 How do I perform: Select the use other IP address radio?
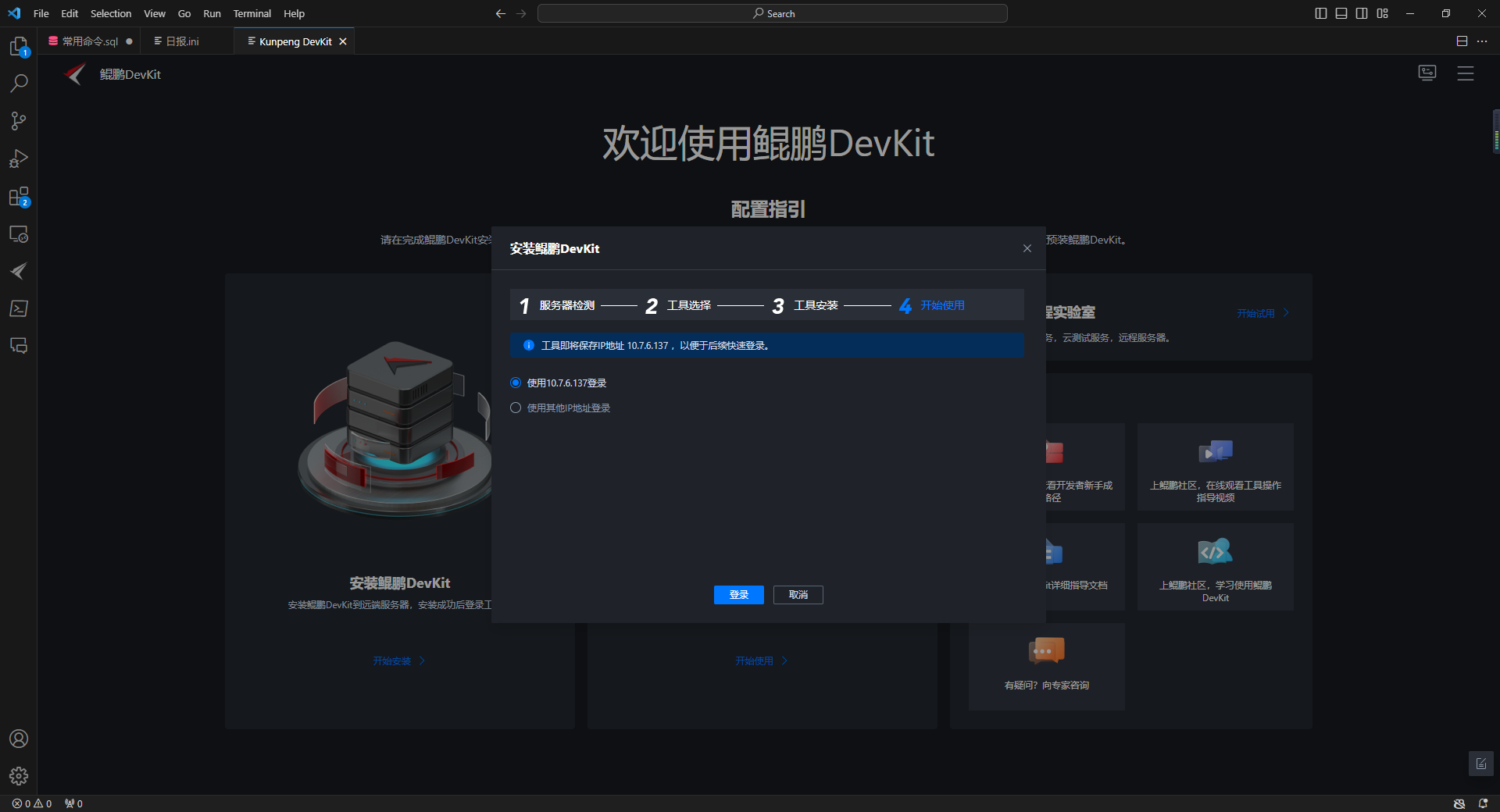tap(516, 408)
